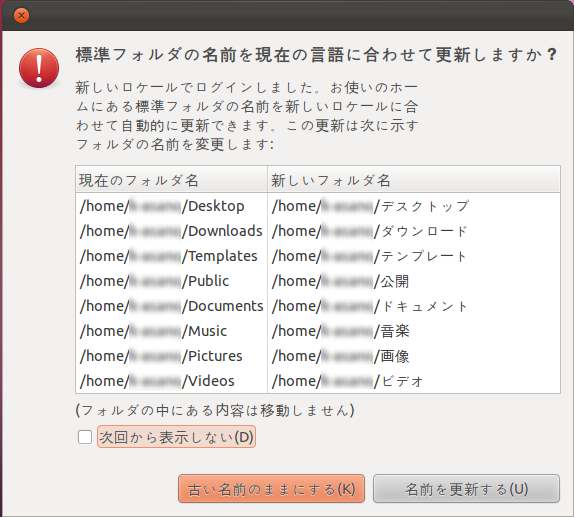The height and width of the screenshot is (517, 574).
Task: Click the new folder path ending in /ダウンロード
Action: 370,231
